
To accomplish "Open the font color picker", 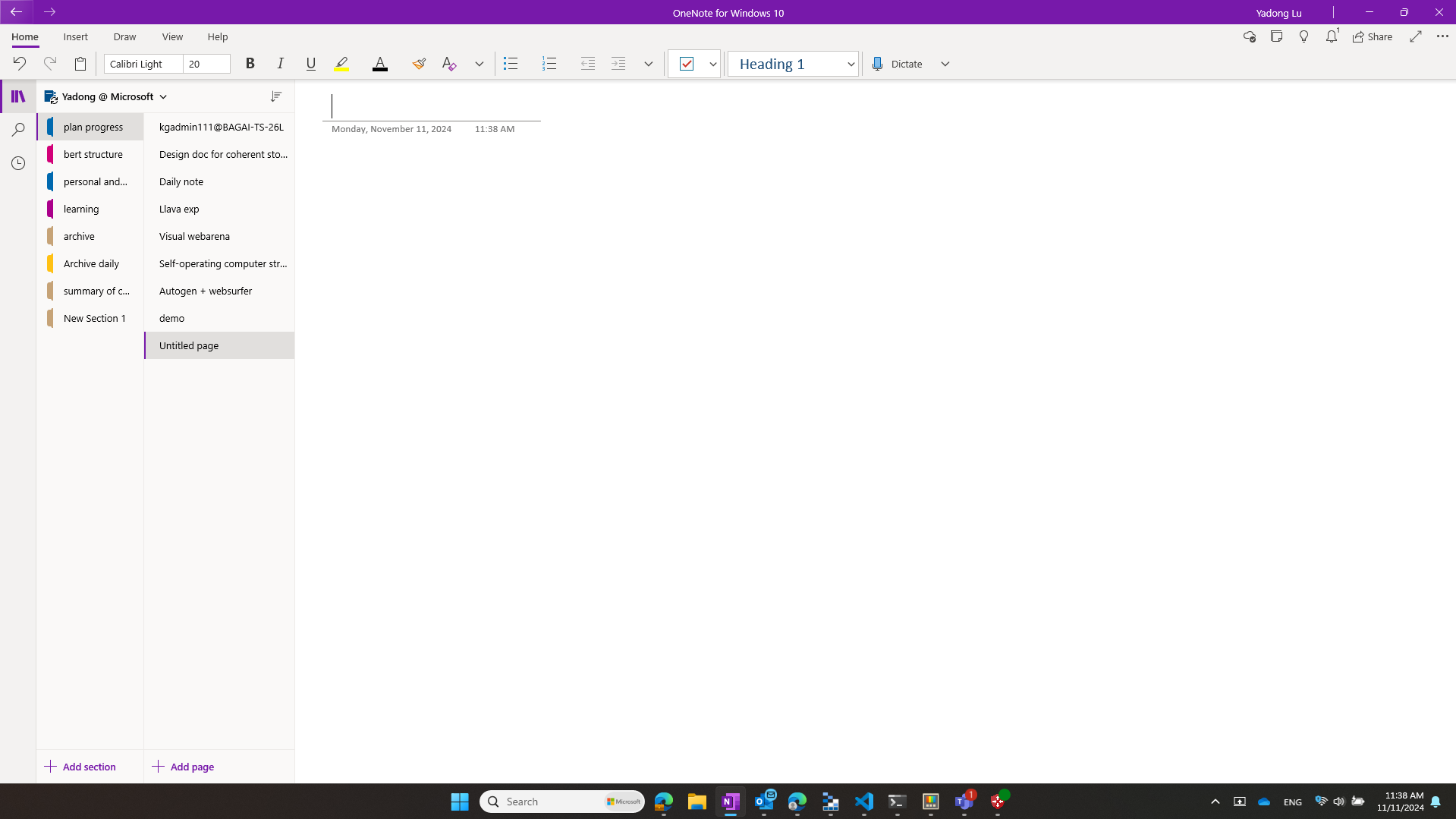I will click(379, 64).
